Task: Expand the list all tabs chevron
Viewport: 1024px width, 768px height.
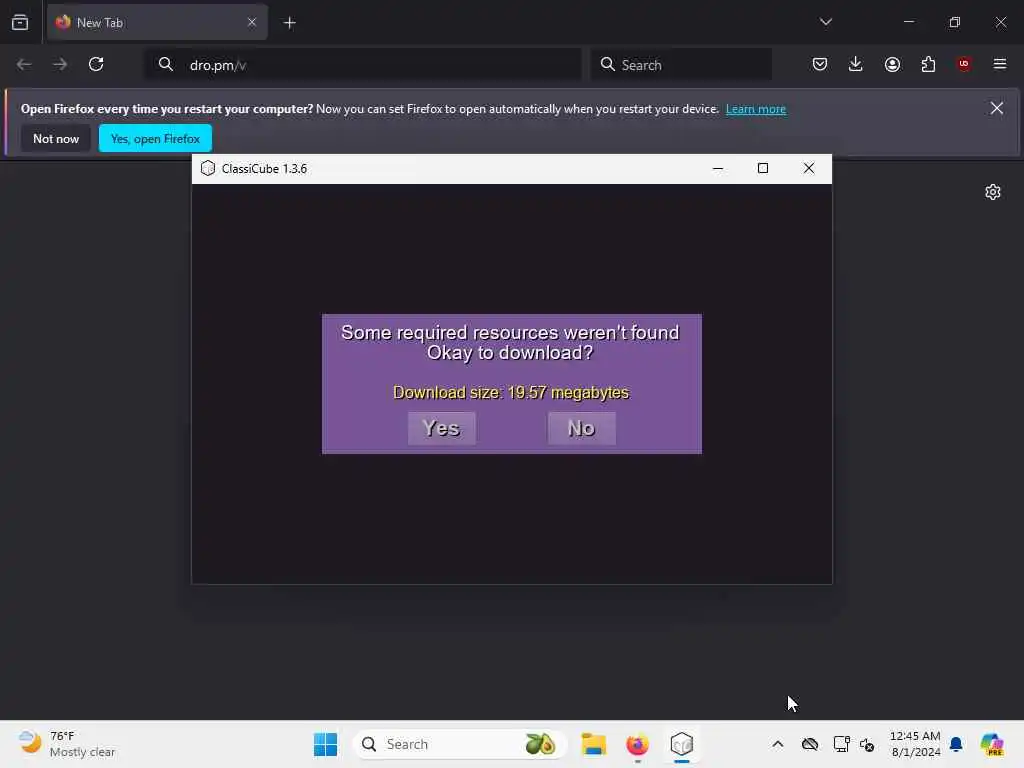Action: (x=825, y=22)
